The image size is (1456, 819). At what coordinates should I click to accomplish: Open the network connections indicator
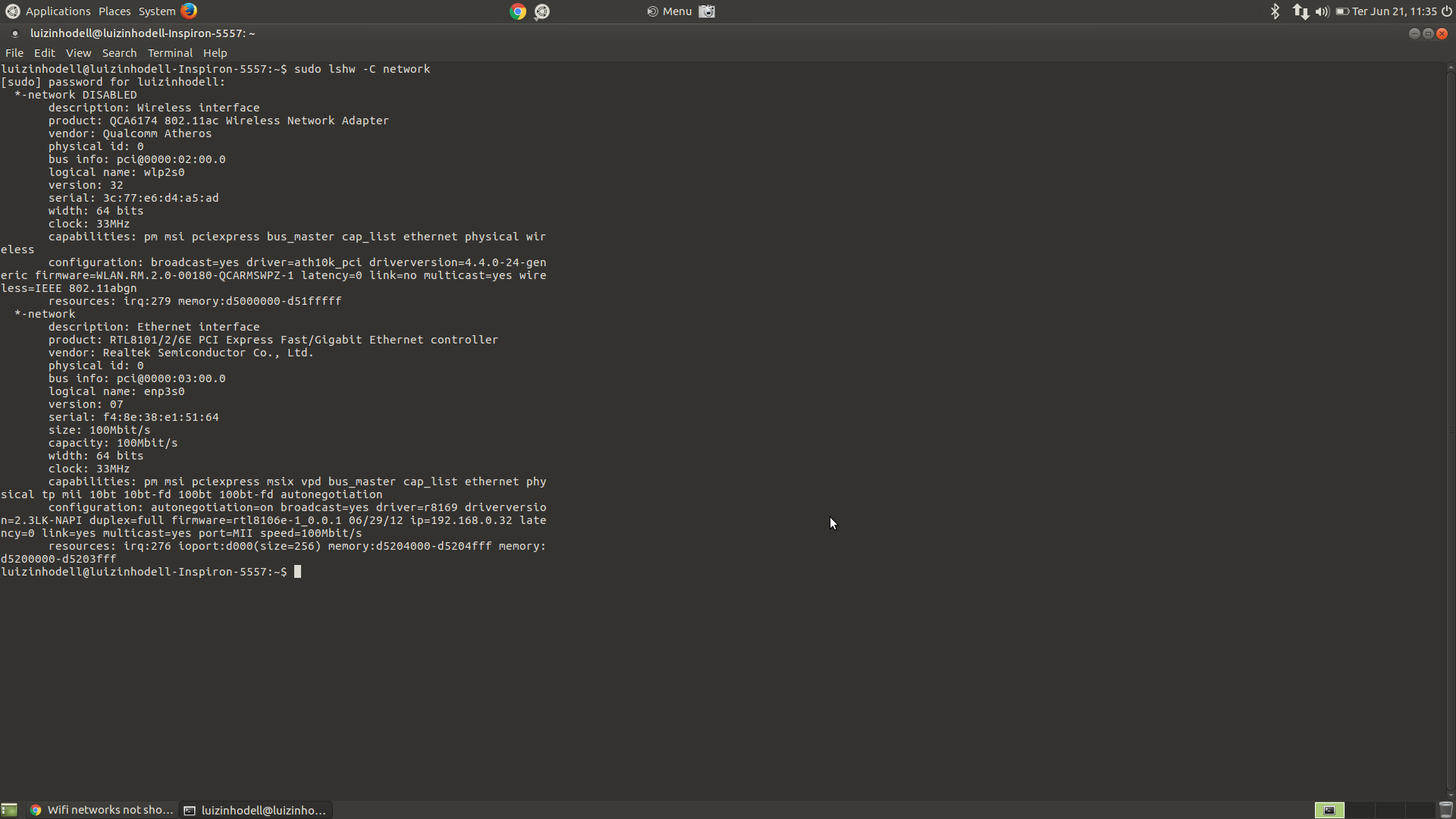point(1301,11)
